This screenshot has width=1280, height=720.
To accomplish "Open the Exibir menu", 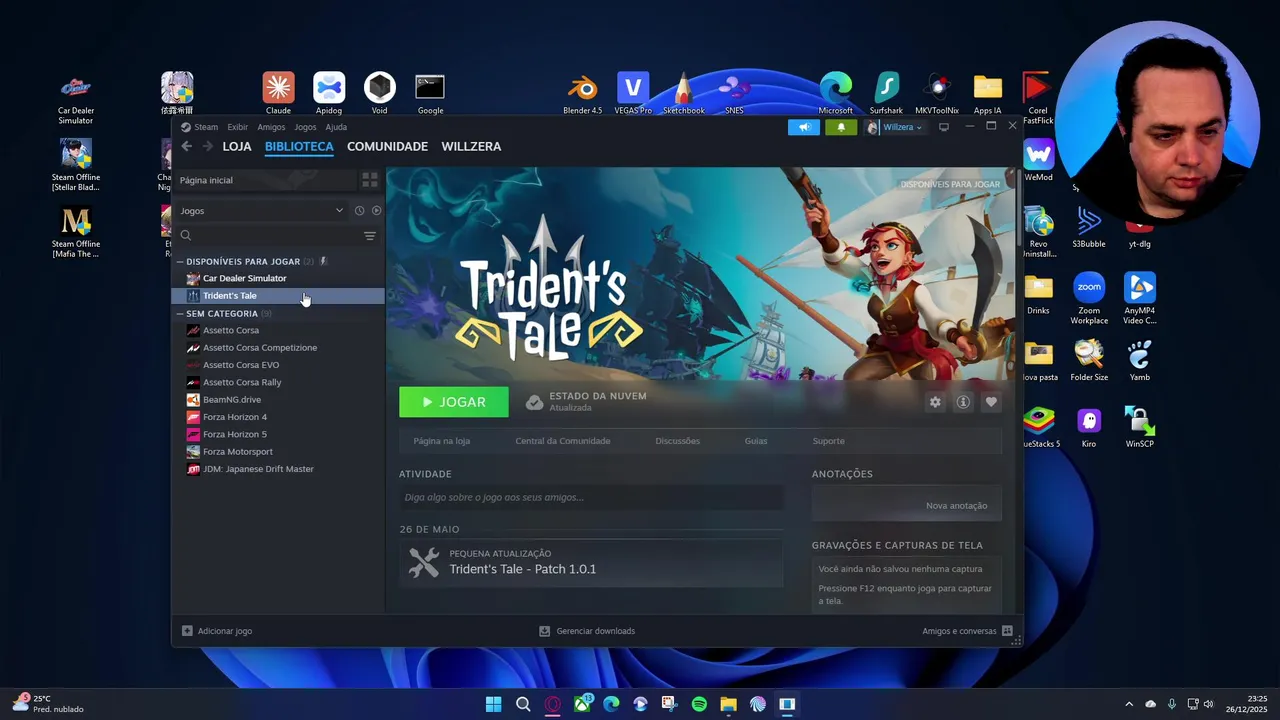I will pos(237,127).
